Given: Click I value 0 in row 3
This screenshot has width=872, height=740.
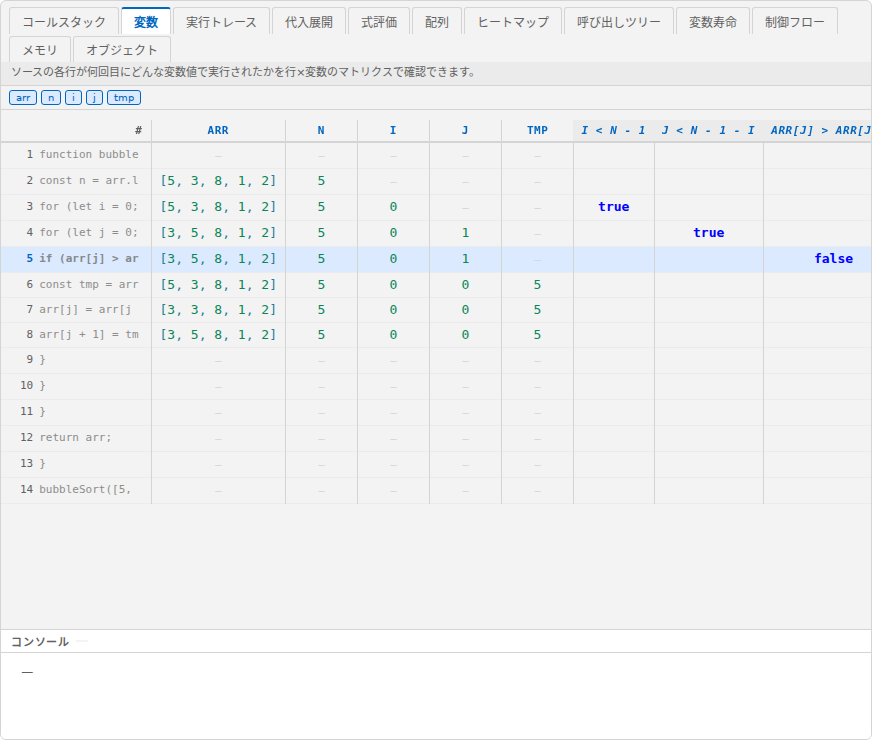Looking at the screenshot, I should (x=393, y=207).
